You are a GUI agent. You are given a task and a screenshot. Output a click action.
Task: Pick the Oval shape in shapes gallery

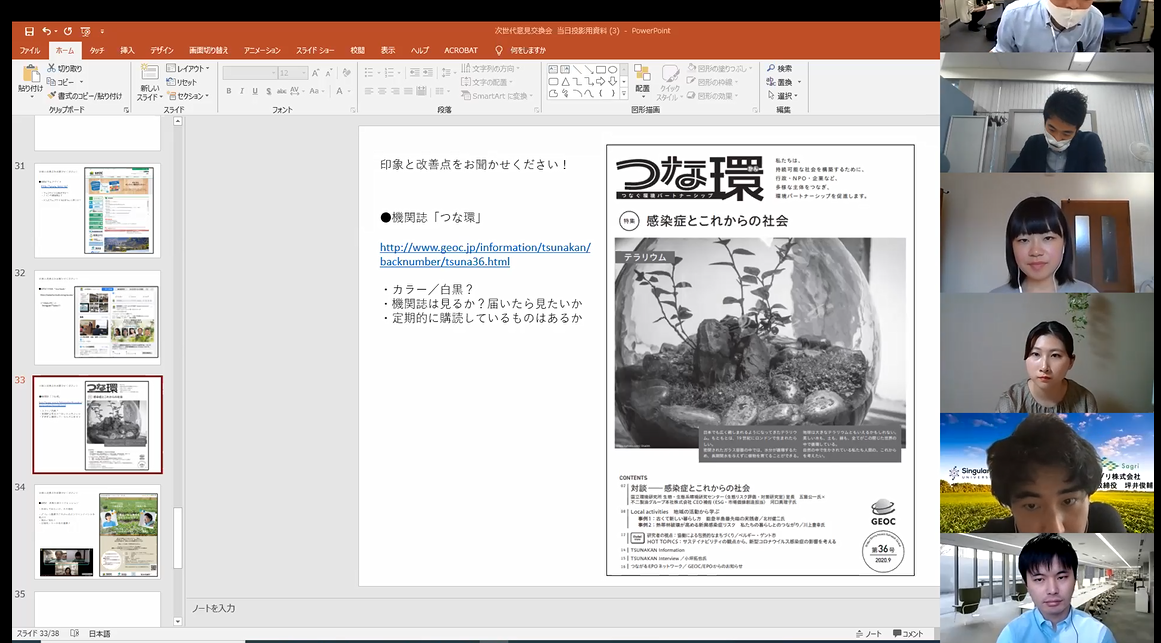(612, 70)
